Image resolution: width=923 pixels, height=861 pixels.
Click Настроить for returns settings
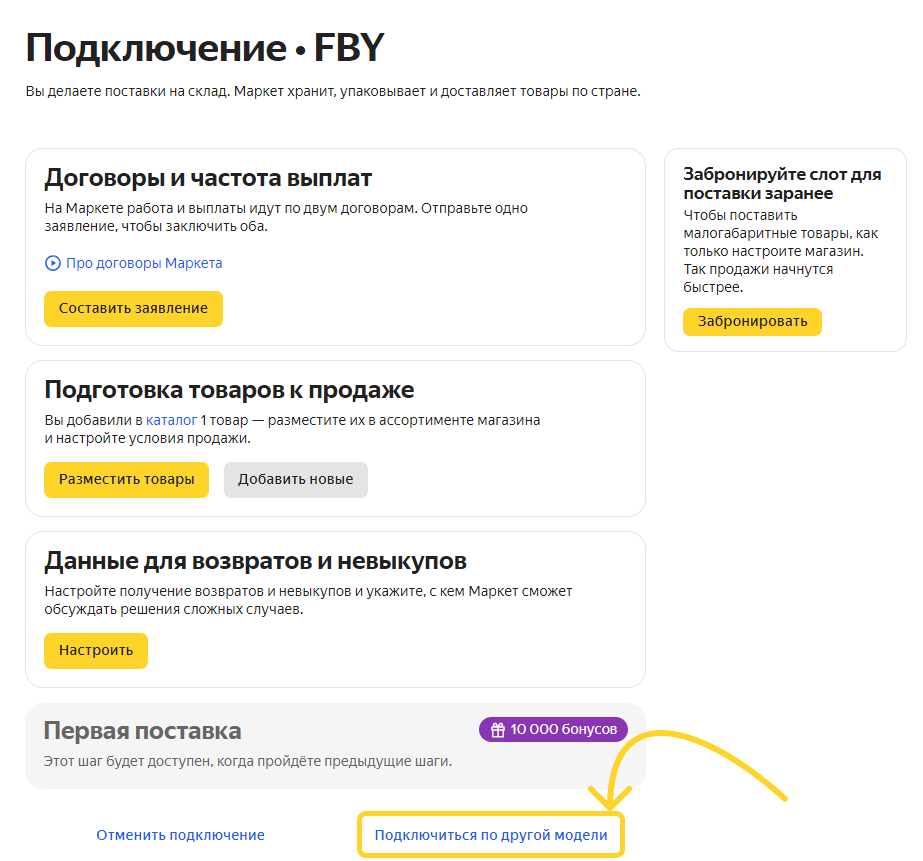(95, 650)
